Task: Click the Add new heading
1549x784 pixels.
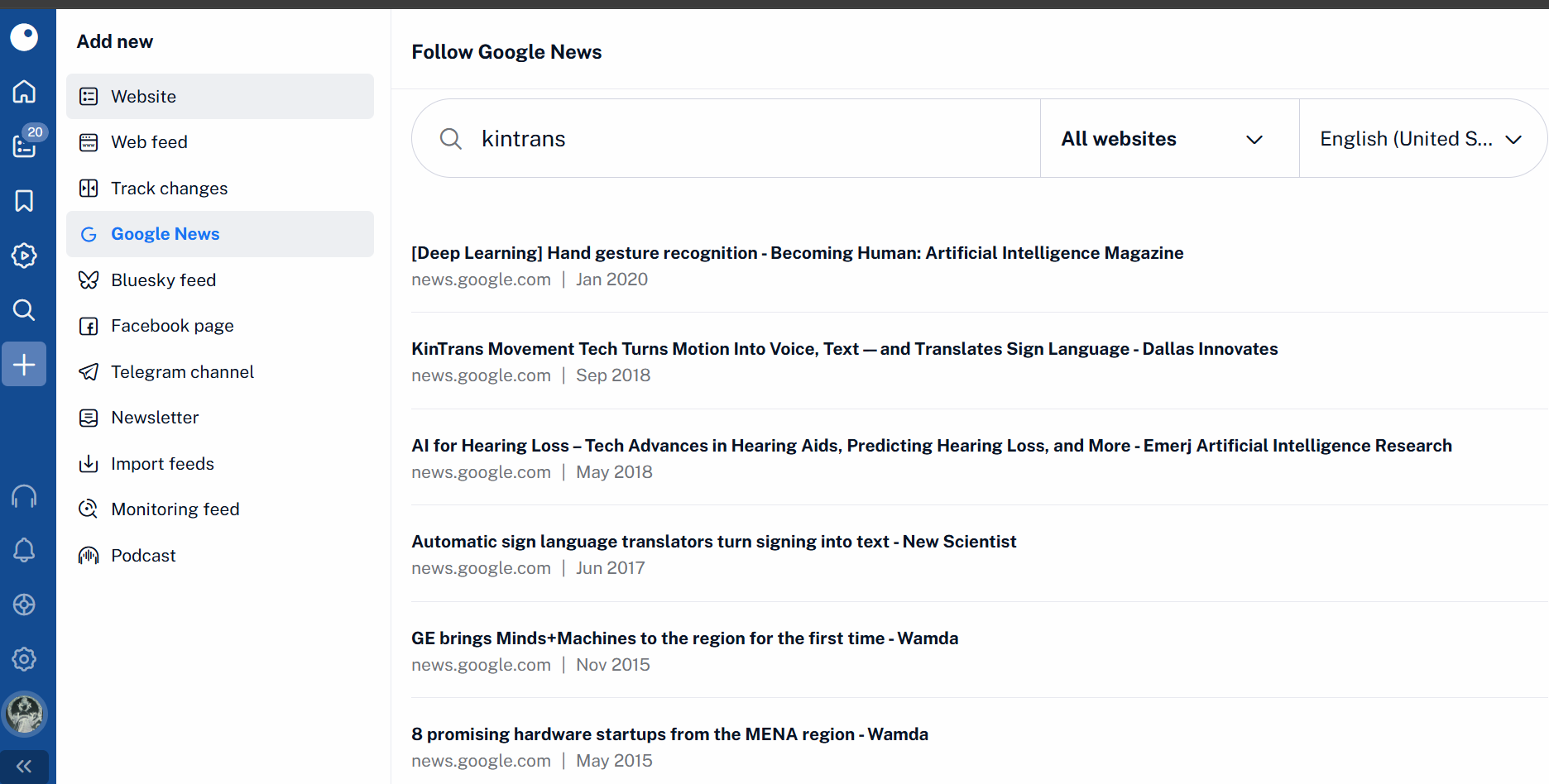Action: pyautogui.click(x=115, y=41)
